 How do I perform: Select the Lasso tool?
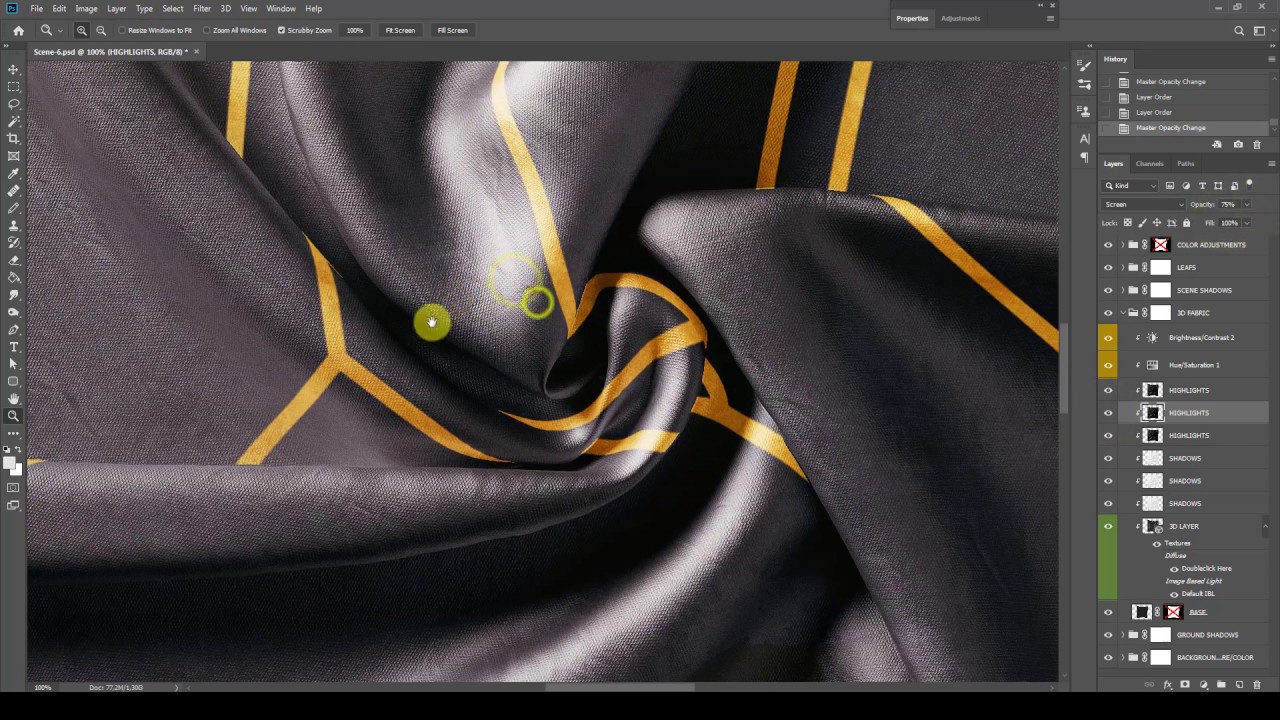(13, 104)
